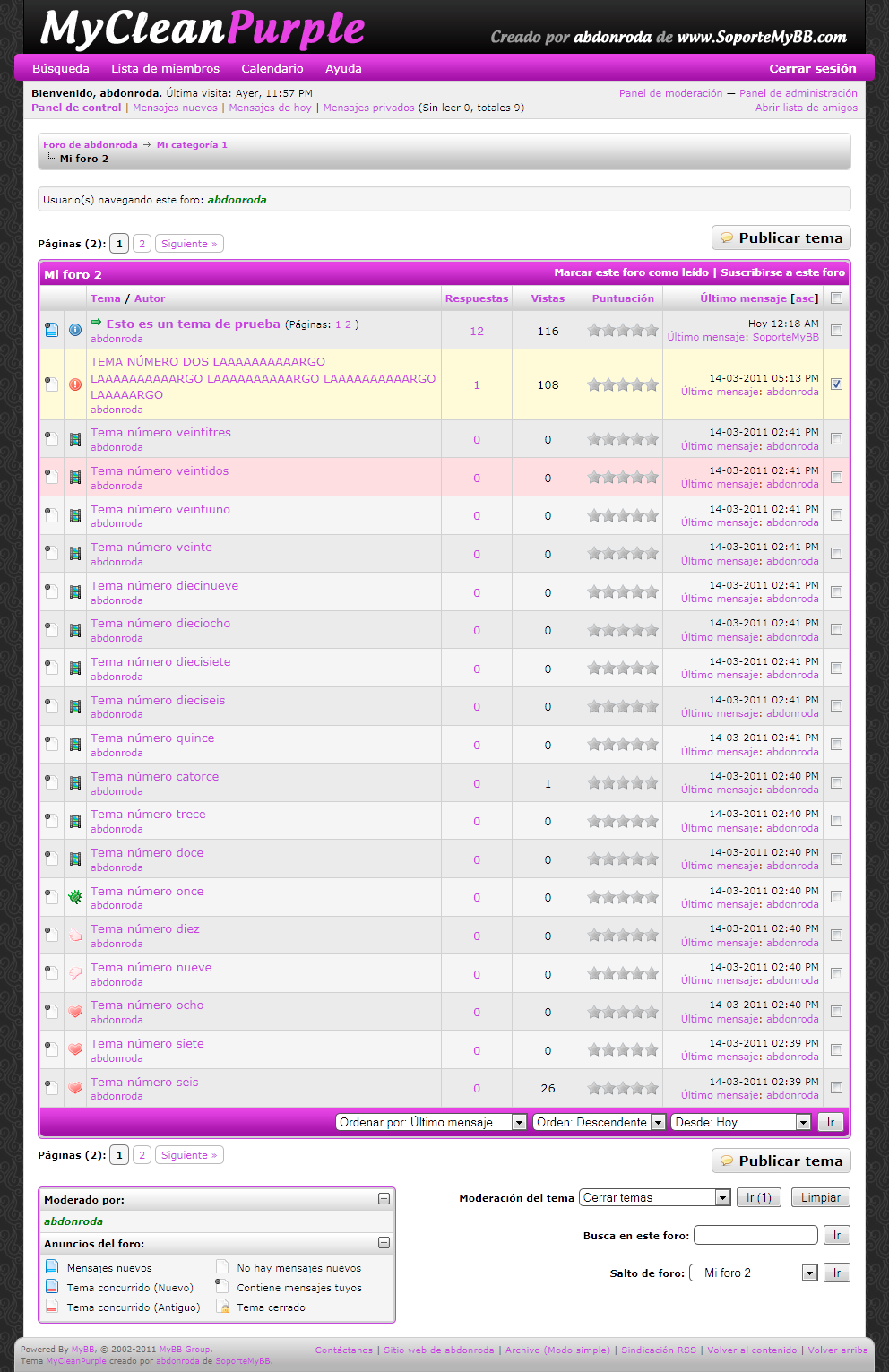889x1372 pixels.
Task: Check the box in the 'Tema número once' row
Action: point(836,897)
